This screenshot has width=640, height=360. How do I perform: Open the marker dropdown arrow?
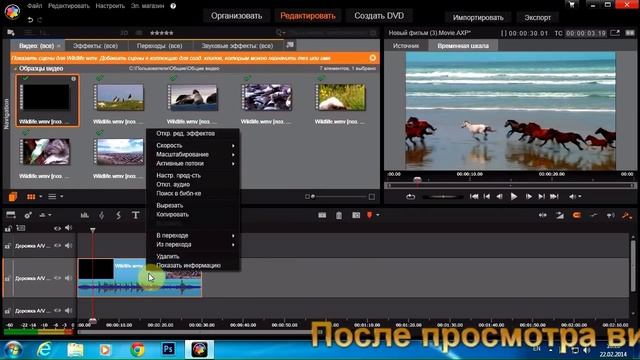coord(378,215)
